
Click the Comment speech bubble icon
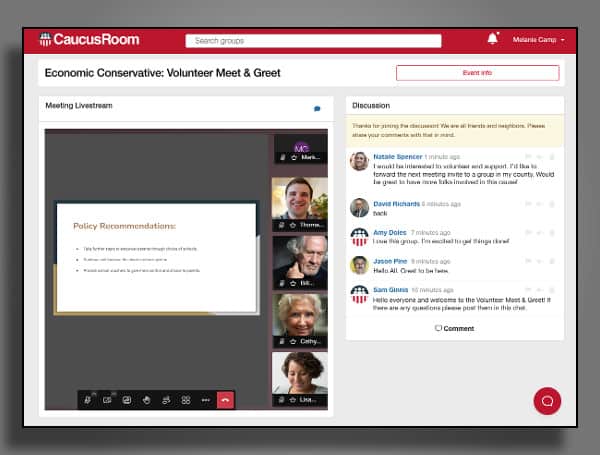pos(439,328)
